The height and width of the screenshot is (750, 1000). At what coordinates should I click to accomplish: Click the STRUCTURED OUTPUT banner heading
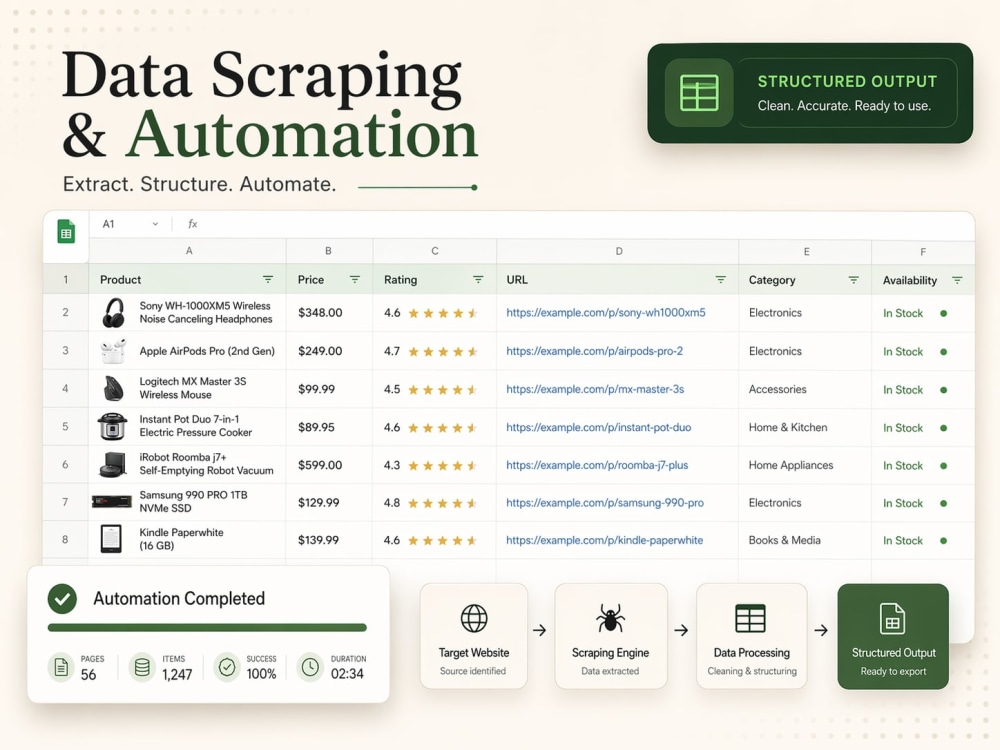tap(847, 82)
